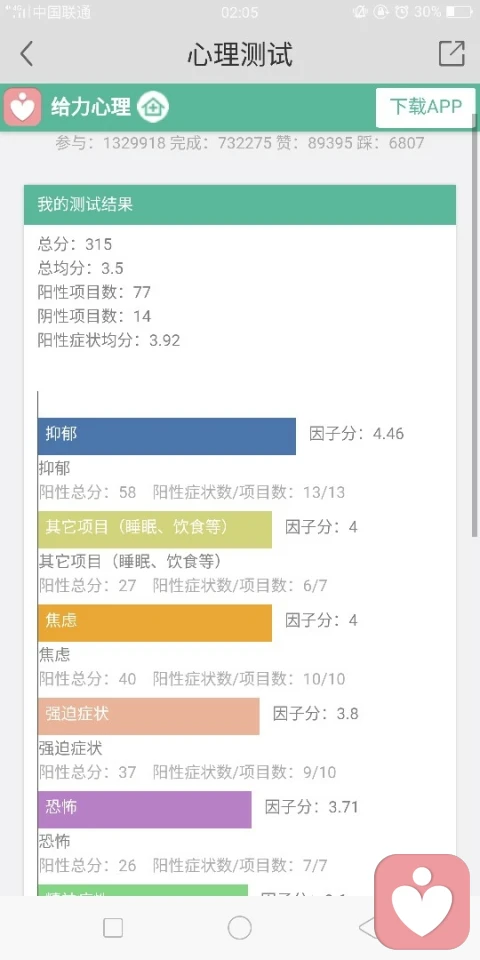Tap the 我的测试结果 section header
The width and height of the screenshot is (480, 960).
click(x=240, y=204)
